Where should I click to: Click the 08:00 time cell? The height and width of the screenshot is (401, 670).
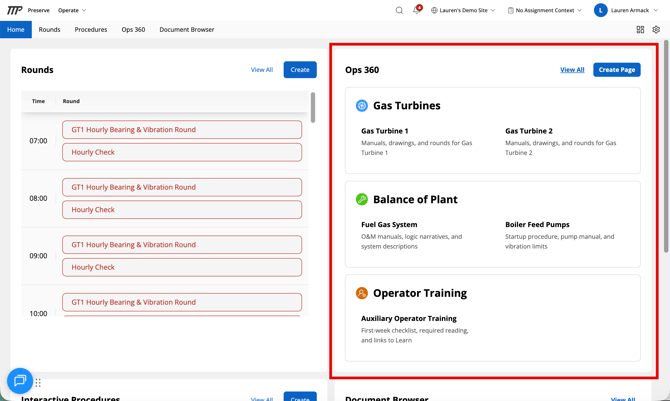tap(38, 198)
